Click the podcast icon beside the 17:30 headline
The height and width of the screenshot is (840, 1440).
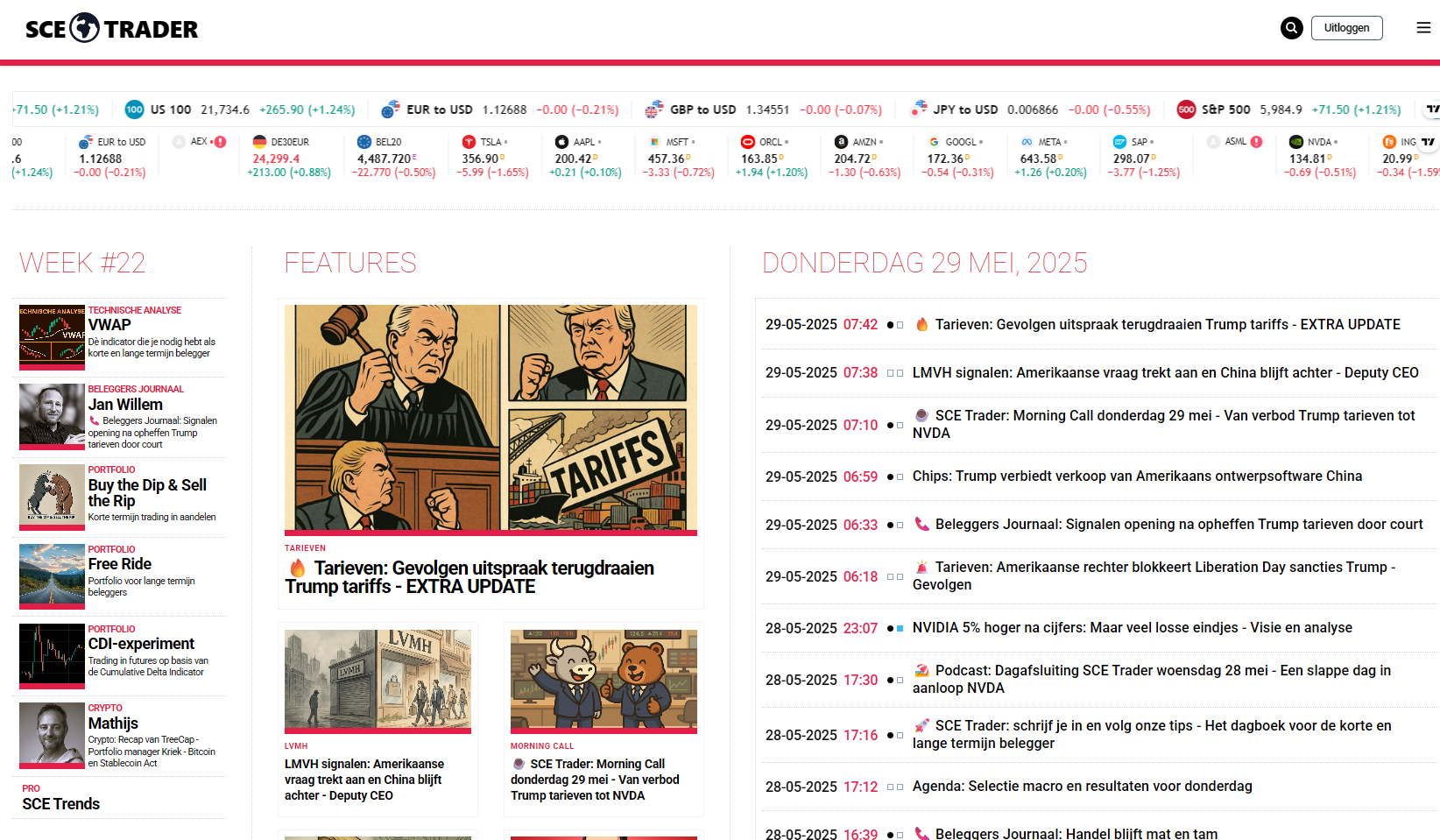(921, 670)
